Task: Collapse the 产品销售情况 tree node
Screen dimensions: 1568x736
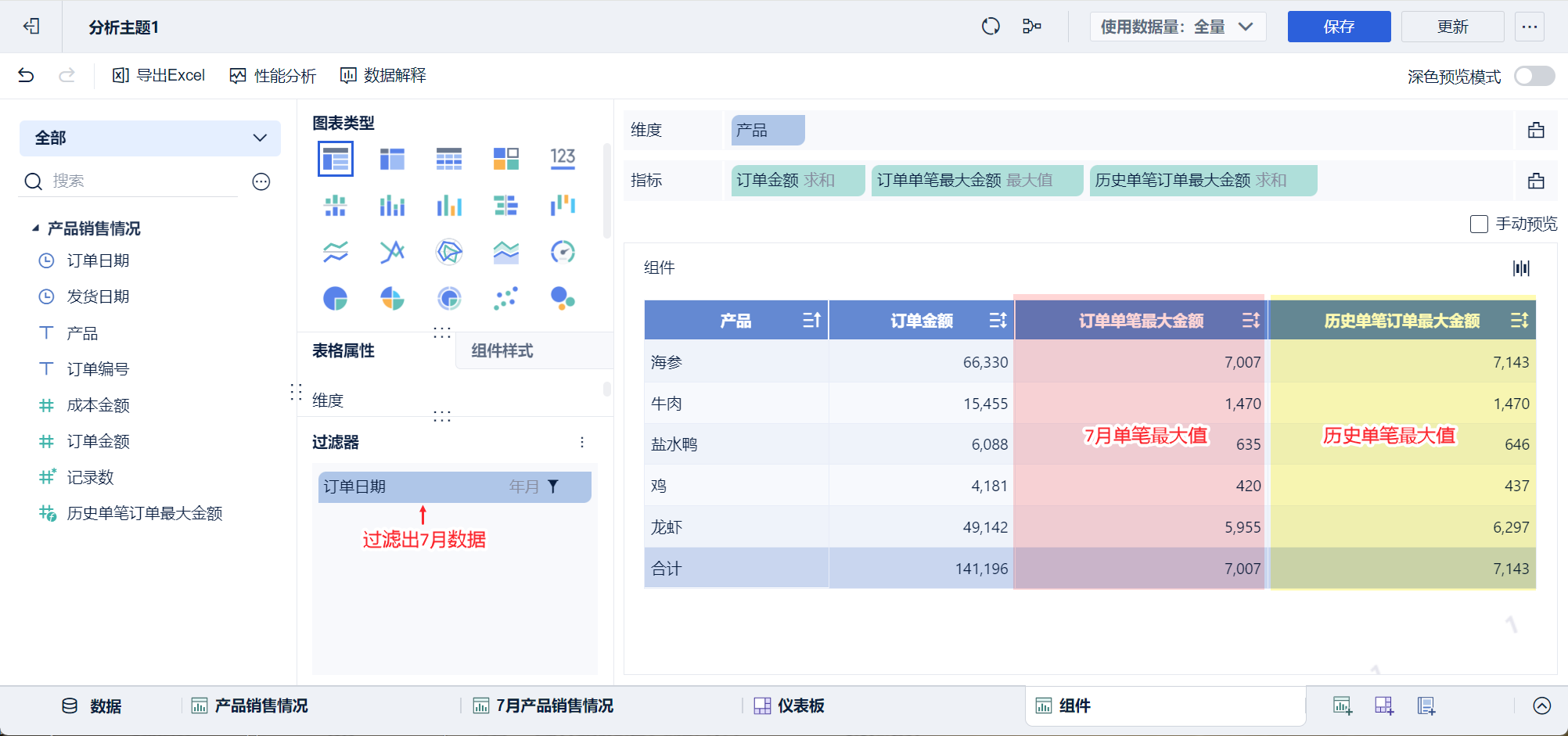Action: coord(35,228)
